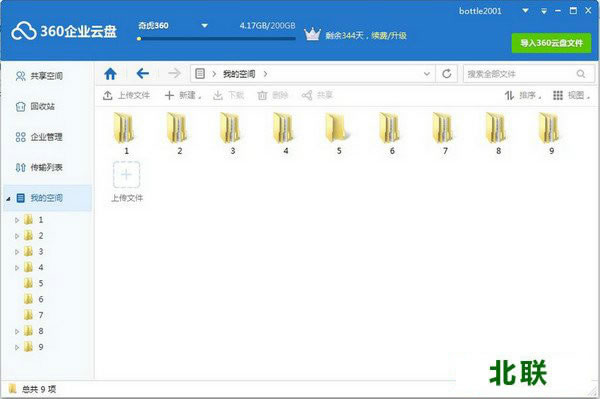Click 我的空间 in the breadcrumb path
600x399 pixels.
[x=239, y=74]
